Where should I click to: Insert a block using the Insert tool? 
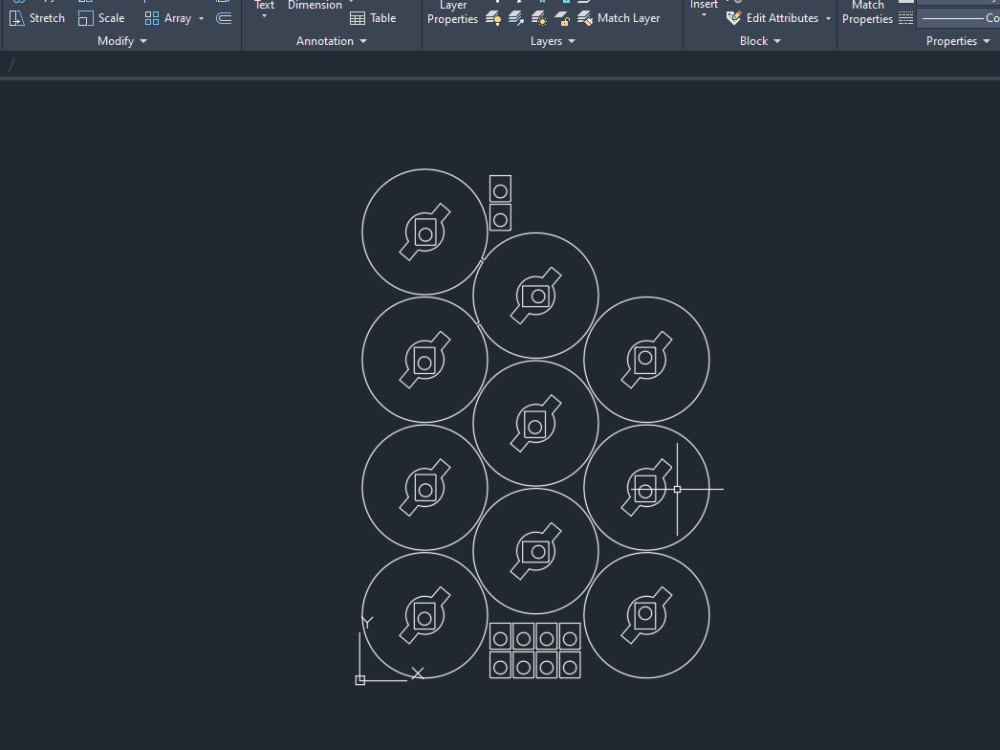703,10
